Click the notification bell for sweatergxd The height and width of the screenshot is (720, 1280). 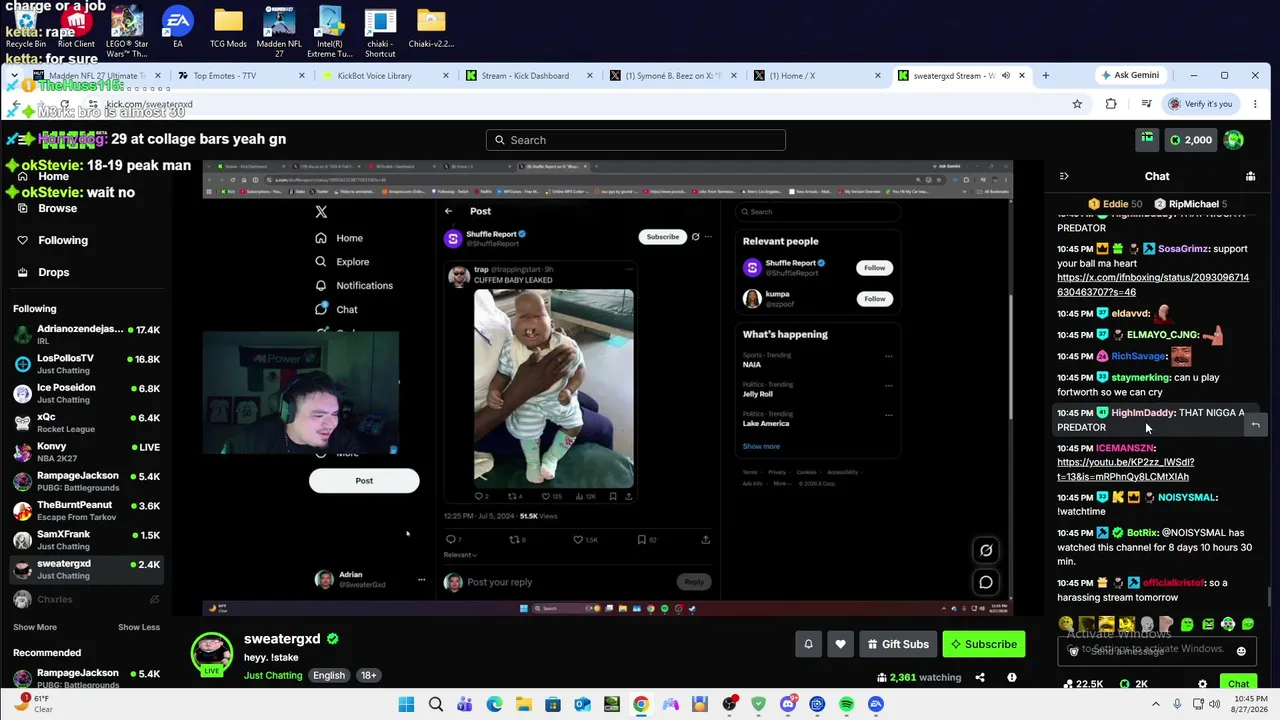pos(809,644)
